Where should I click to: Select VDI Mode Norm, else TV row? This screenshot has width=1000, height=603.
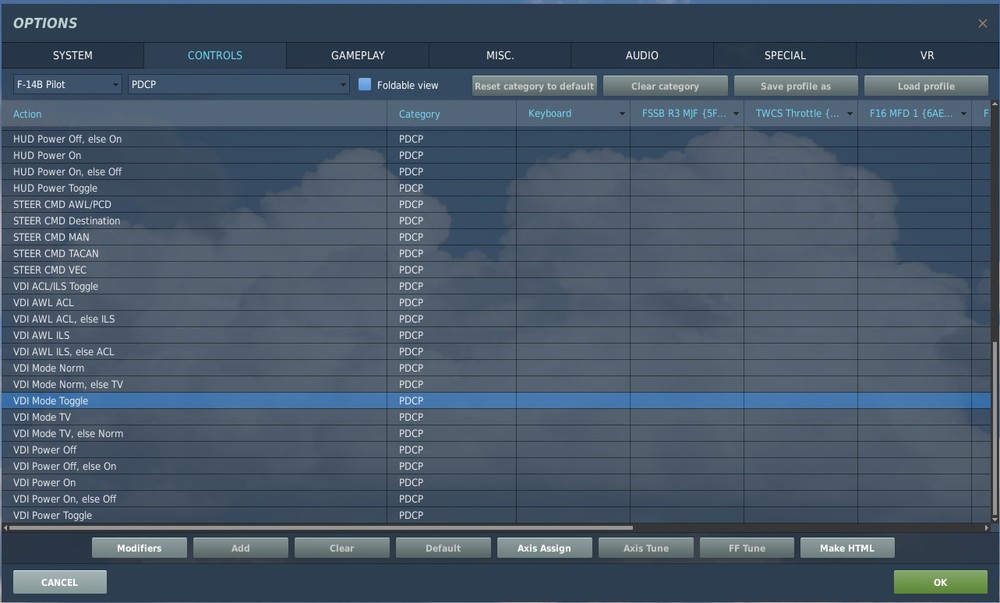pyautogui.click(x=496, y=384)
